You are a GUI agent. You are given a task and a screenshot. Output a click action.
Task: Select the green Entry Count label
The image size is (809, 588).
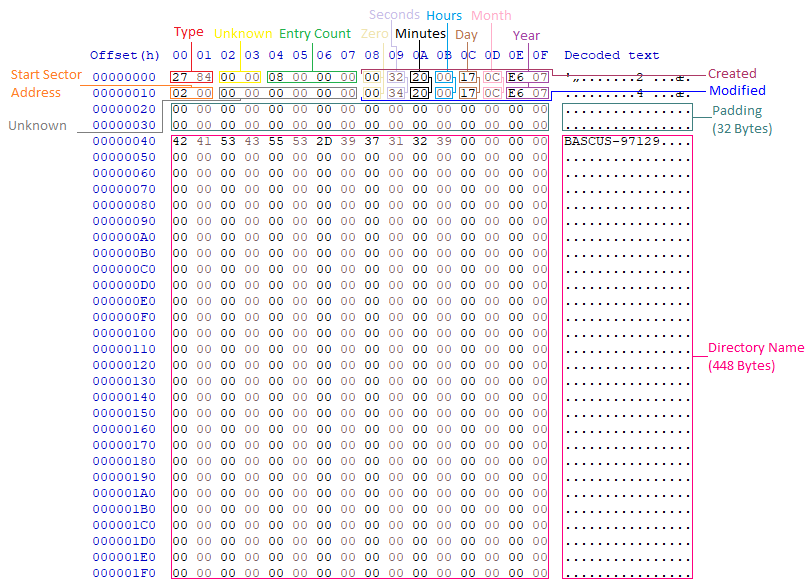point(315,33)
